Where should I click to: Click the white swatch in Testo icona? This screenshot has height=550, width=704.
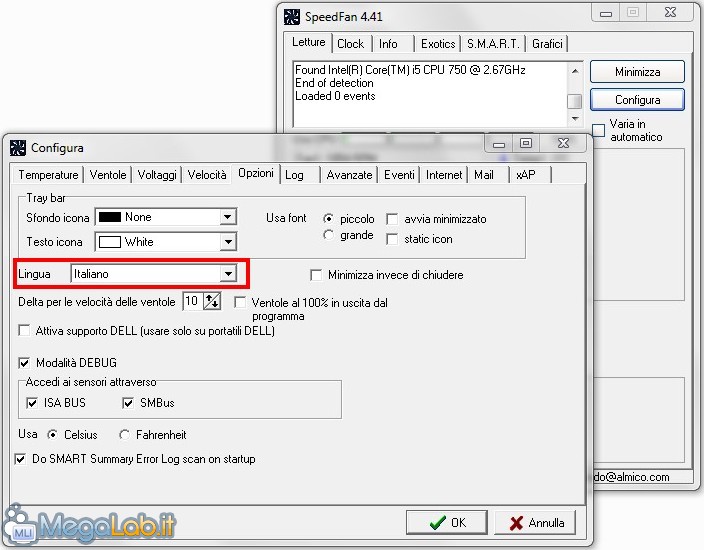point(110,242)
